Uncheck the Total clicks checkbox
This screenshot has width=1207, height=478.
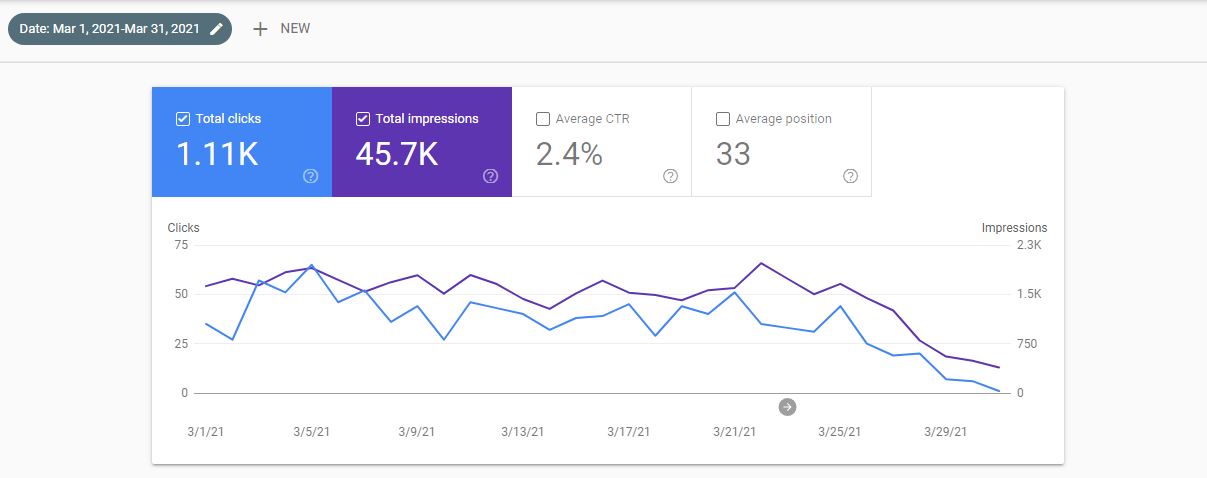183,119
